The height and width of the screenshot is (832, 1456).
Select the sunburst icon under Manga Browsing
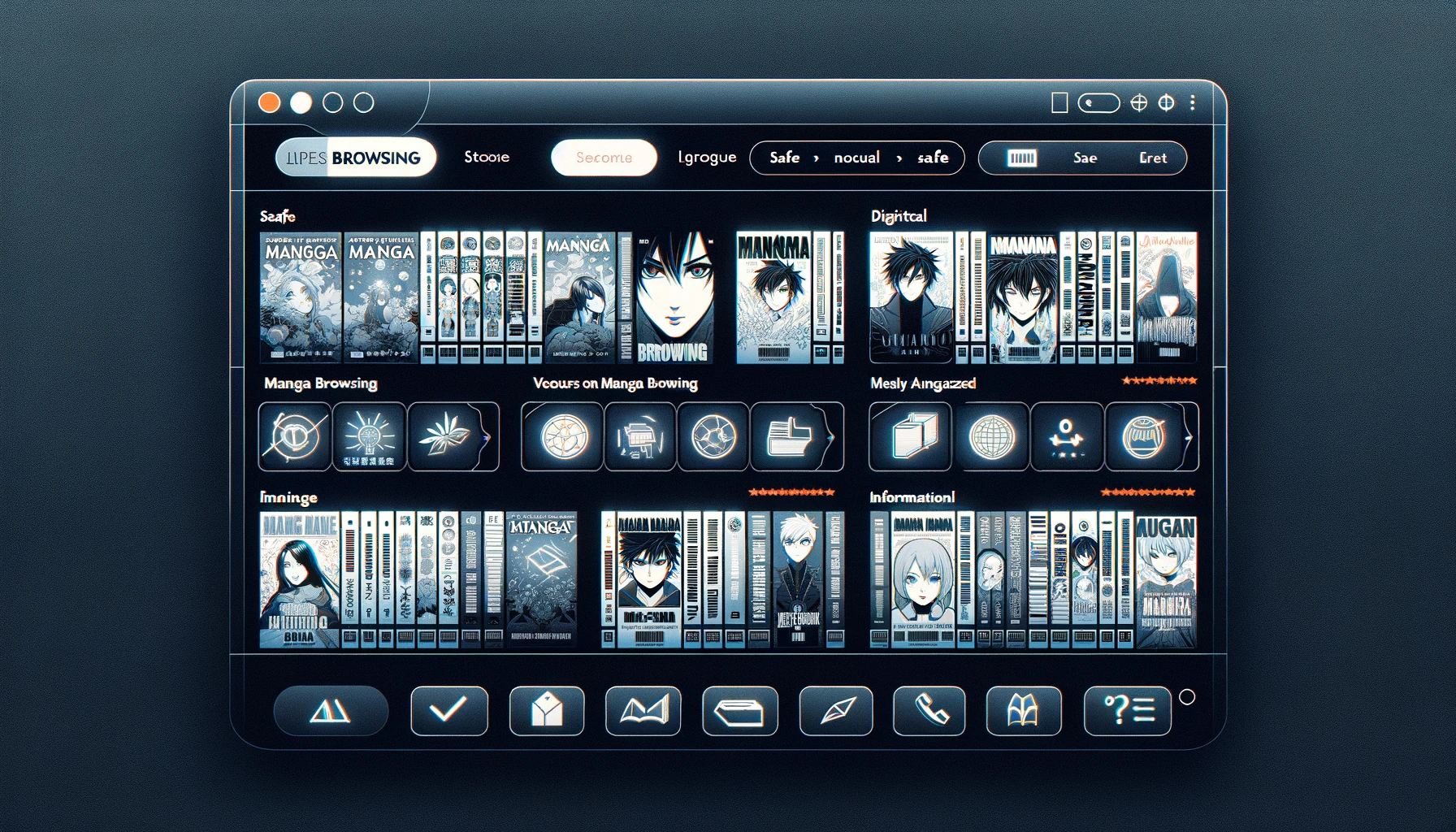370,437
